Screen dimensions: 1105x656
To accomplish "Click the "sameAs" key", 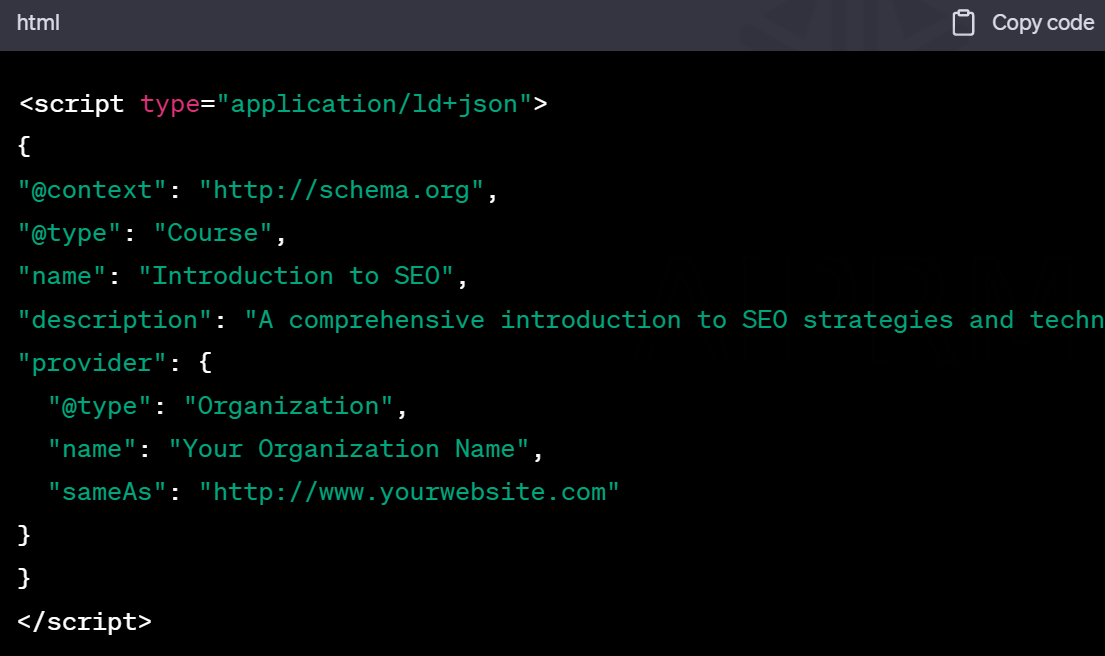I will pos(108,492).
